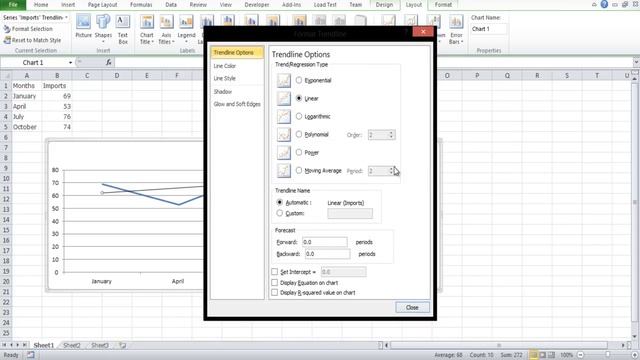Check Display R-squared value on chart
This screenshot has height=360, width=640.
pyautogui.click(x=275, y=293)
